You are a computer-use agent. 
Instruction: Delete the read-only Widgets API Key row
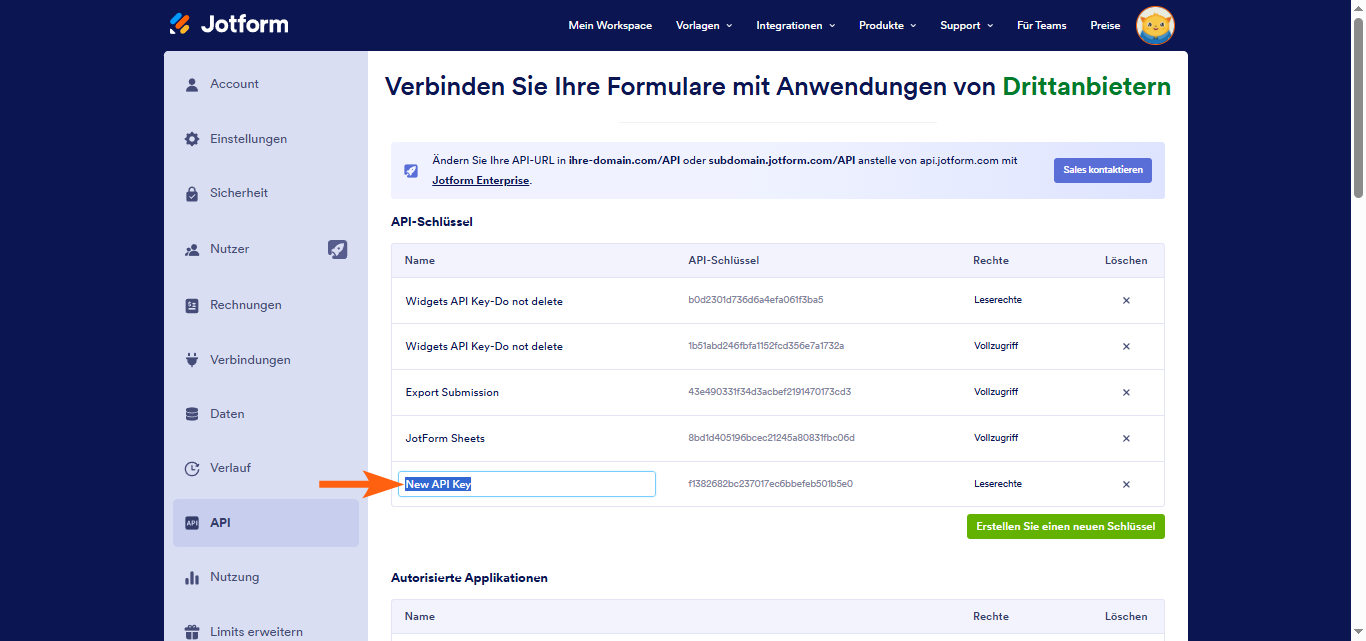[x=1126, y=300]
